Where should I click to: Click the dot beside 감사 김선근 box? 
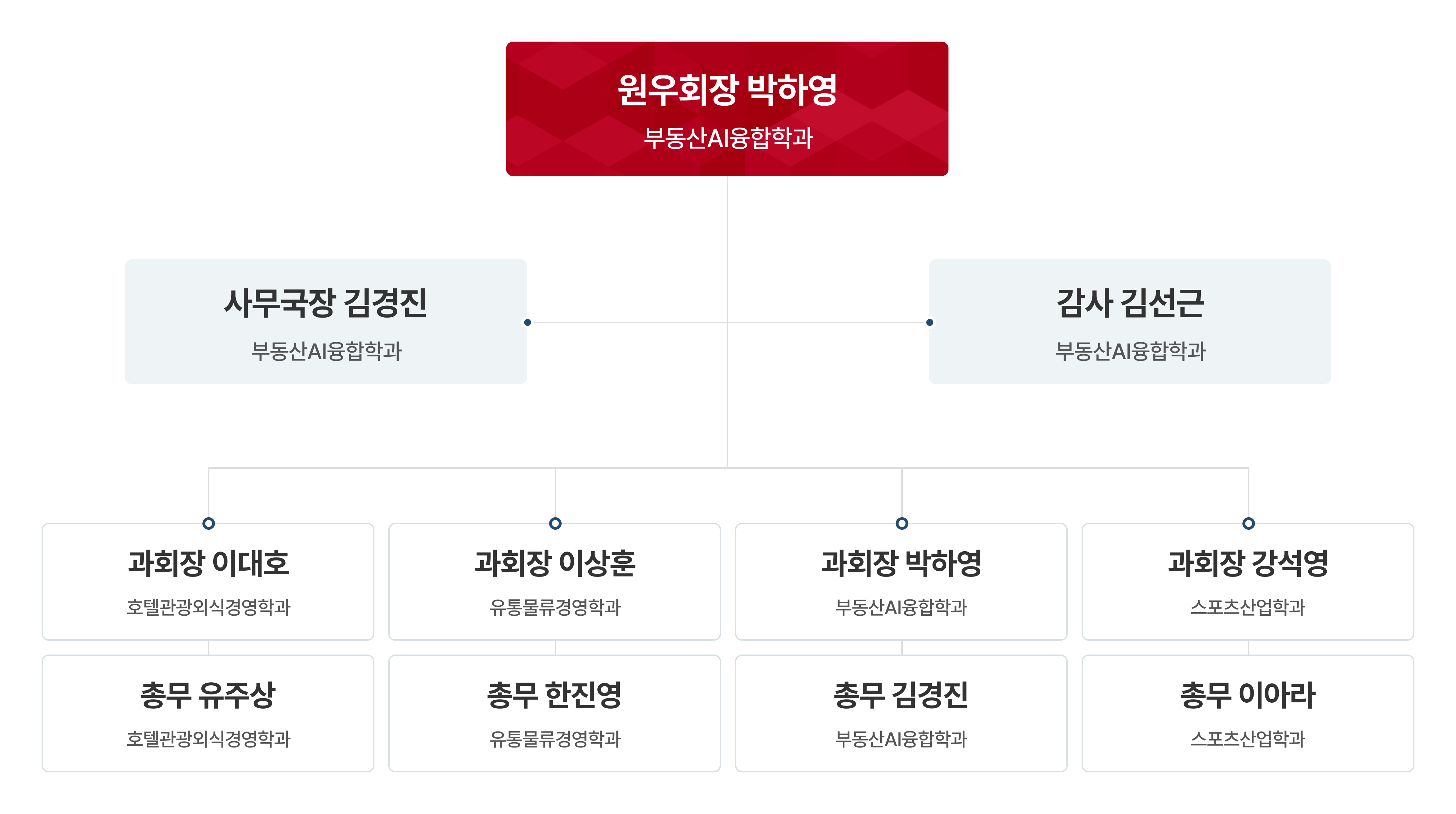click(x=930, y=322)
